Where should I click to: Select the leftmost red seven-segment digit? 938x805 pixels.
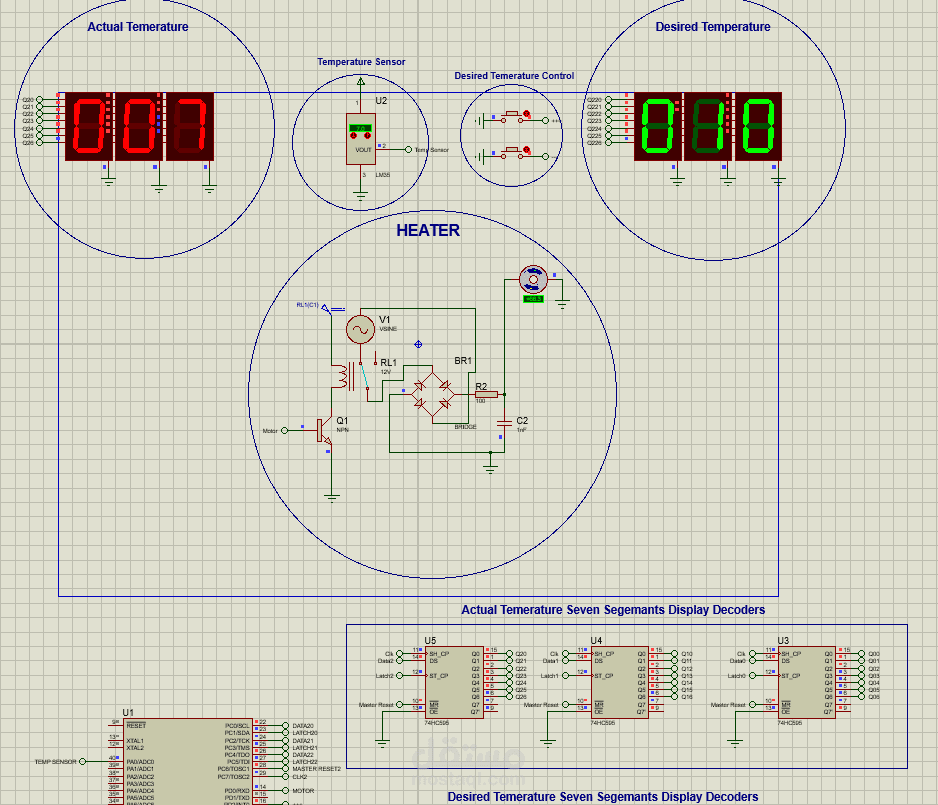pyautogui.click(x=89, y=126)
